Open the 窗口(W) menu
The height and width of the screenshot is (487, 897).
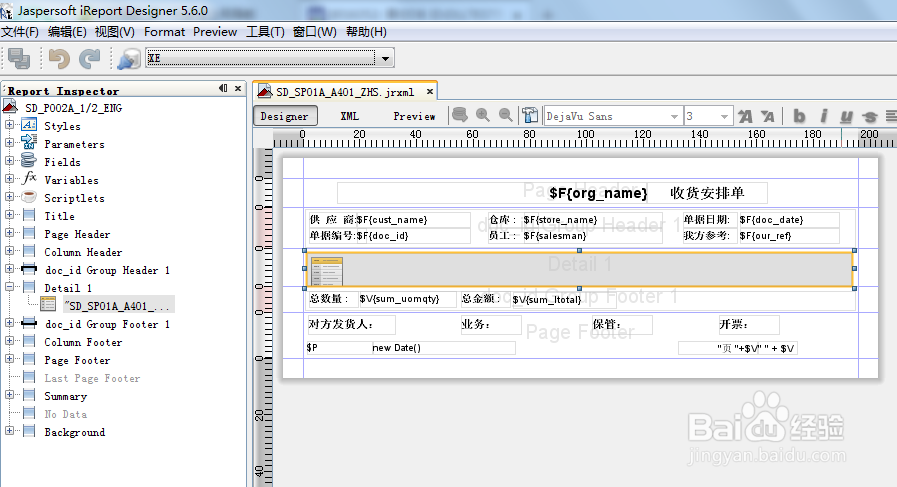pyautogui.click(x=315, y=32)
